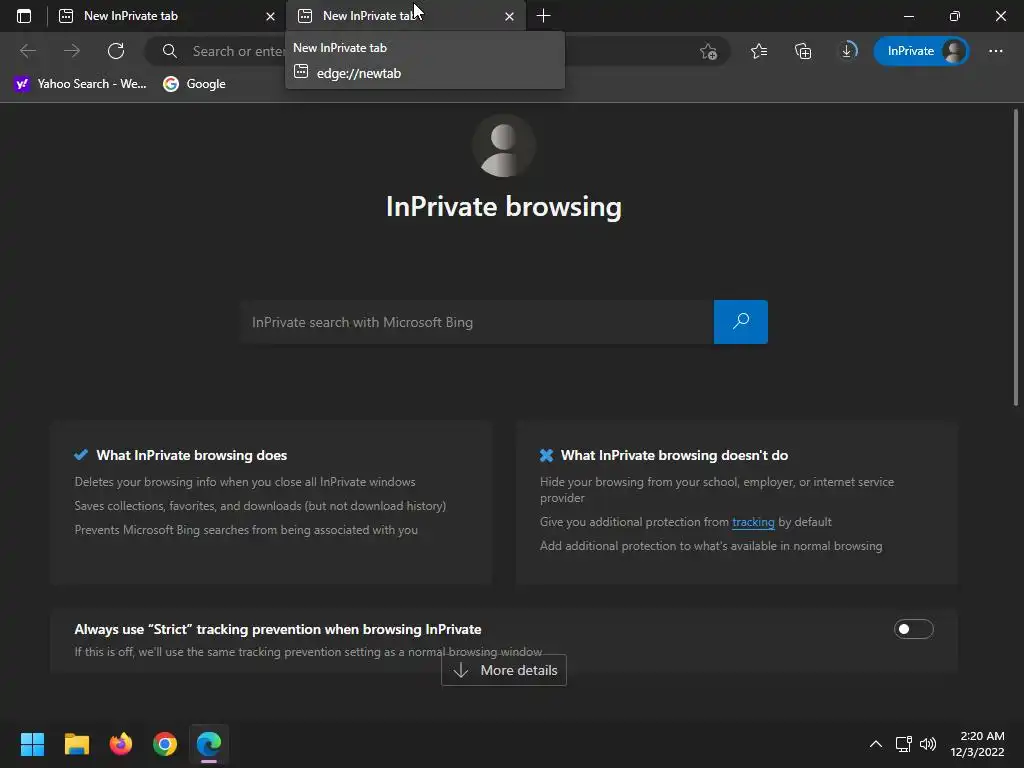
Task: Click the InPrivate browsing heading
Action: 504,206
